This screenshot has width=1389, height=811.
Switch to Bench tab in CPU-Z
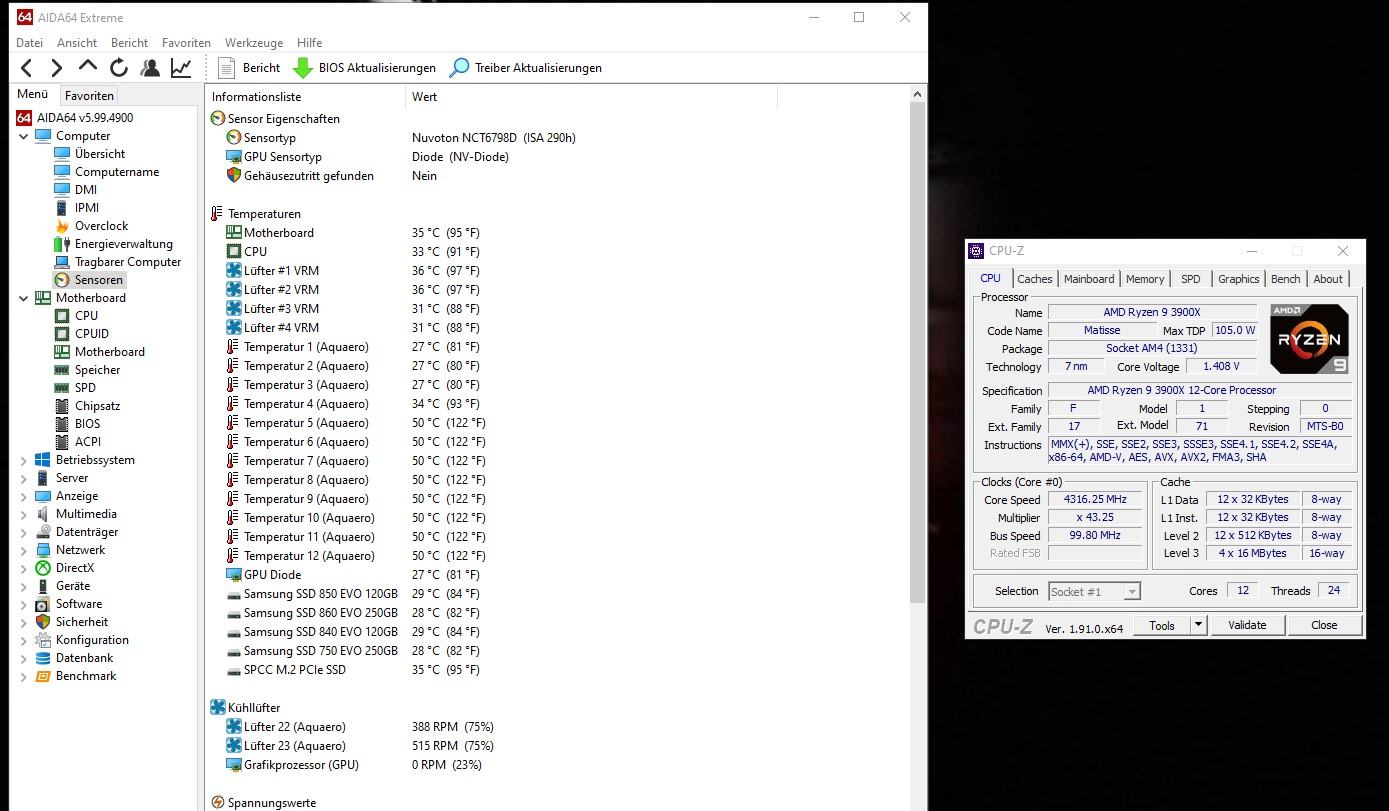tap(1286, 279)
